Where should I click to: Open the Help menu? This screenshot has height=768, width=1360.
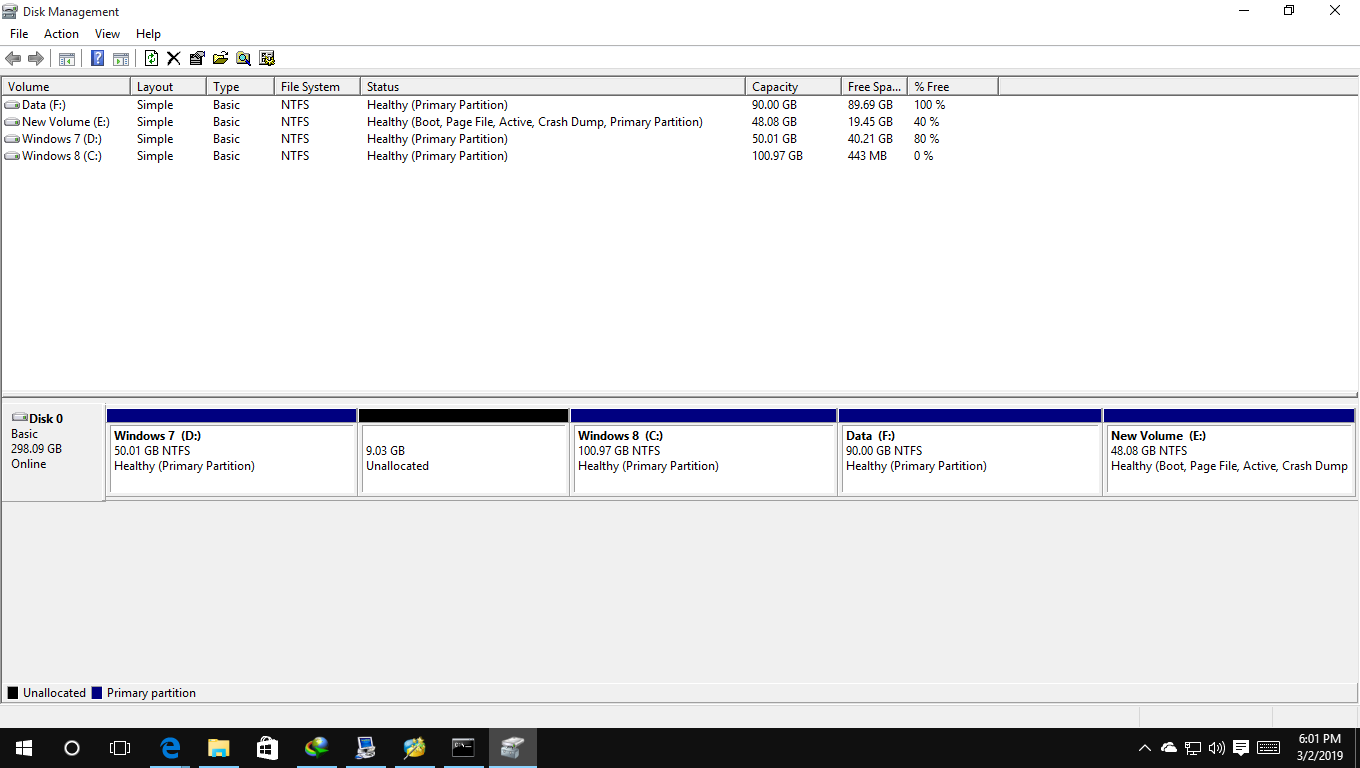tap(148, 34)
